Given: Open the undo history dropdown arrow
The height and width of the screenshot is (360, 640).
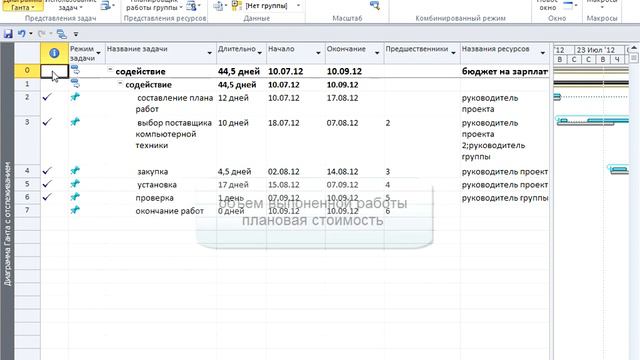Looking at the screenshot, I should (x=31, y=34).
